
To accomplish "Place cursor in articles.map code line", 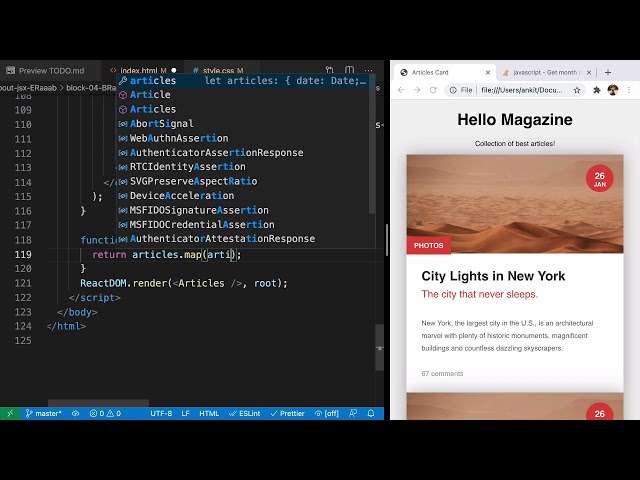I will (167, 254).
